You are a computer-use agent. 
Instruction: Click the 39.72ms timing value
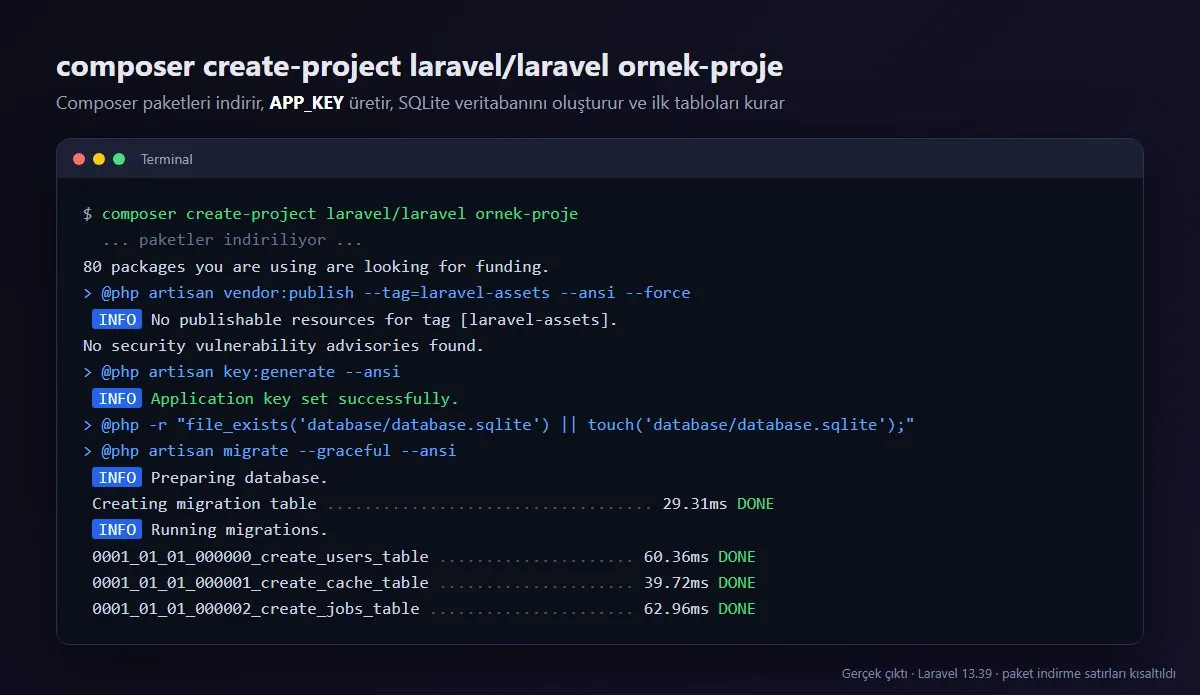tap(676, 583)
